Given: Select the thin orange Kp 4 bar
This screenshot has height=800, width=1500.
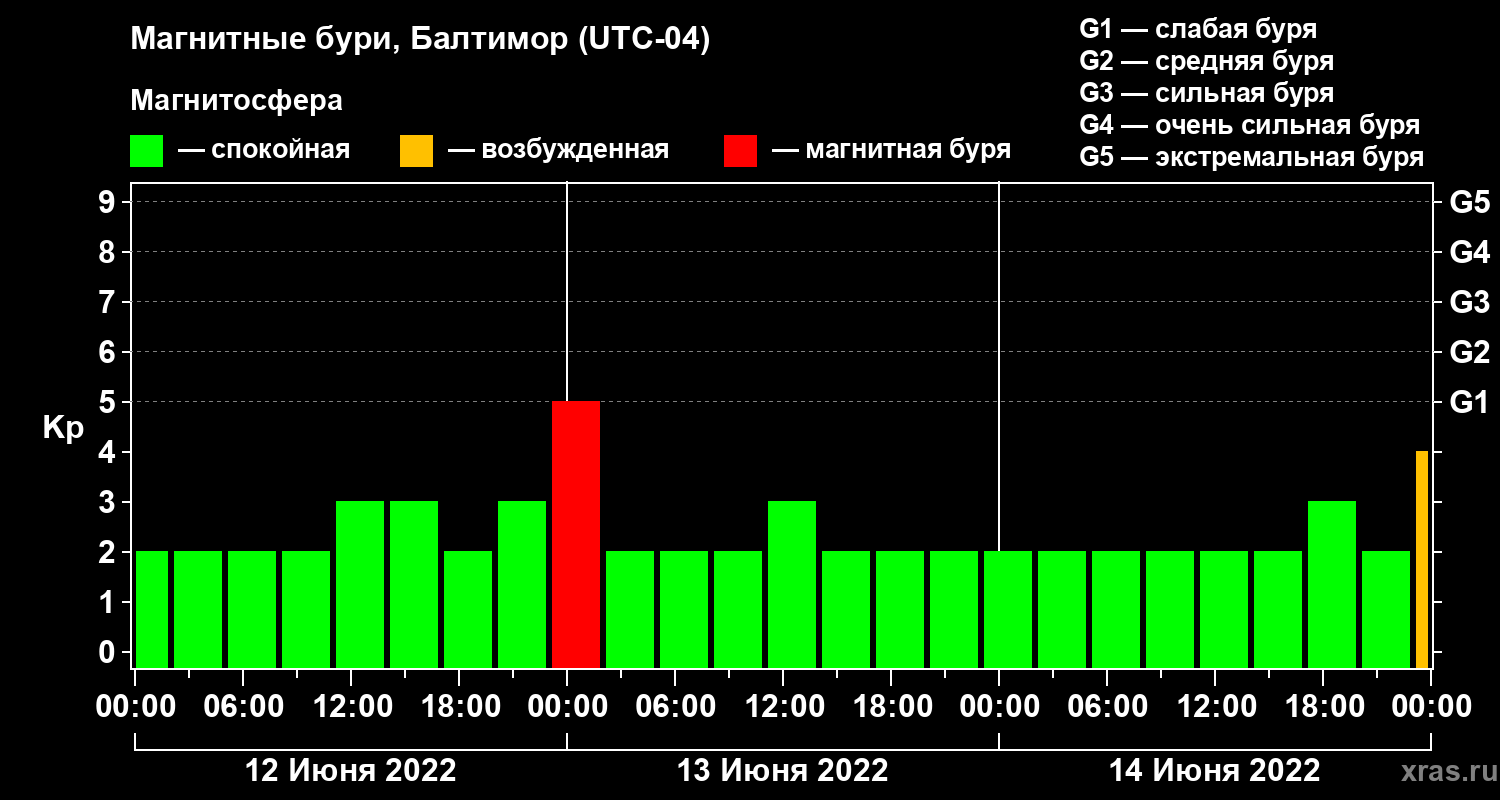Looking at the screenshot, I should pos(1422,559).
